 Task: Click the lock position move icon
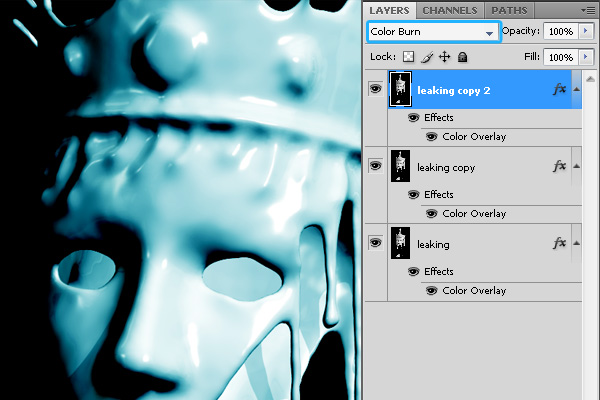tap(445, 57)
